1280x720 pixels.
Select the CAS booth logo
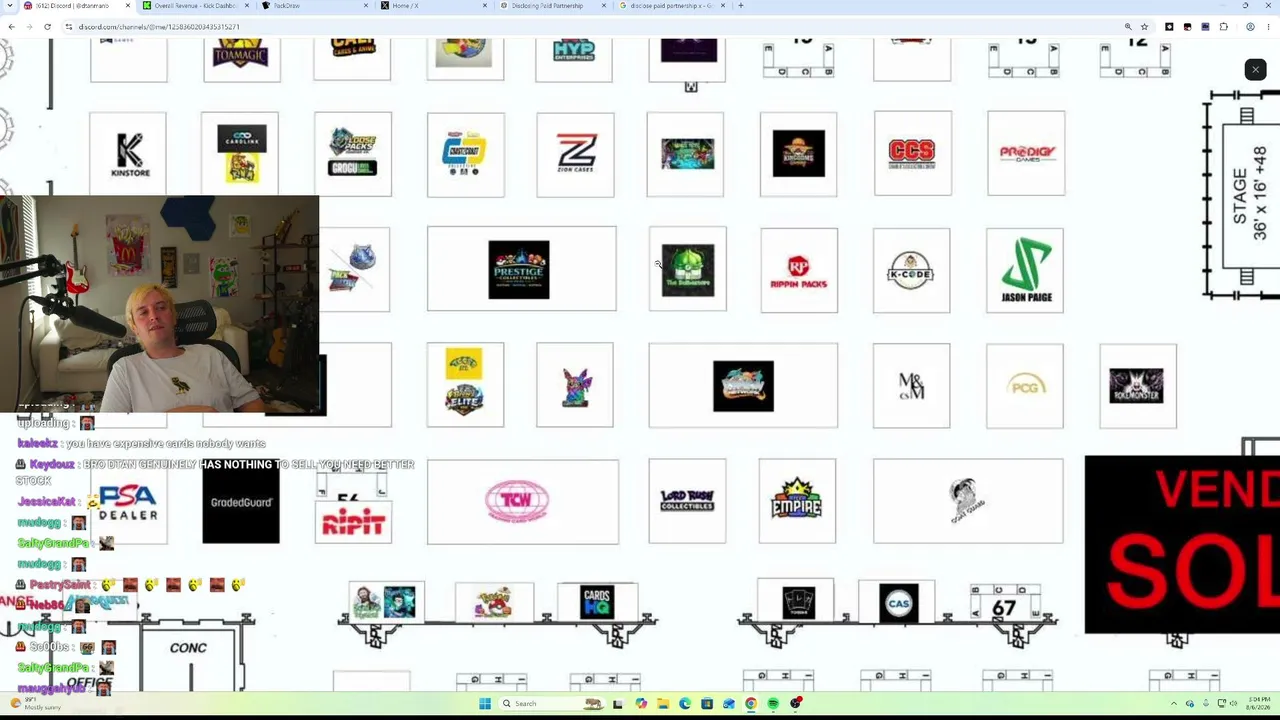899,603
